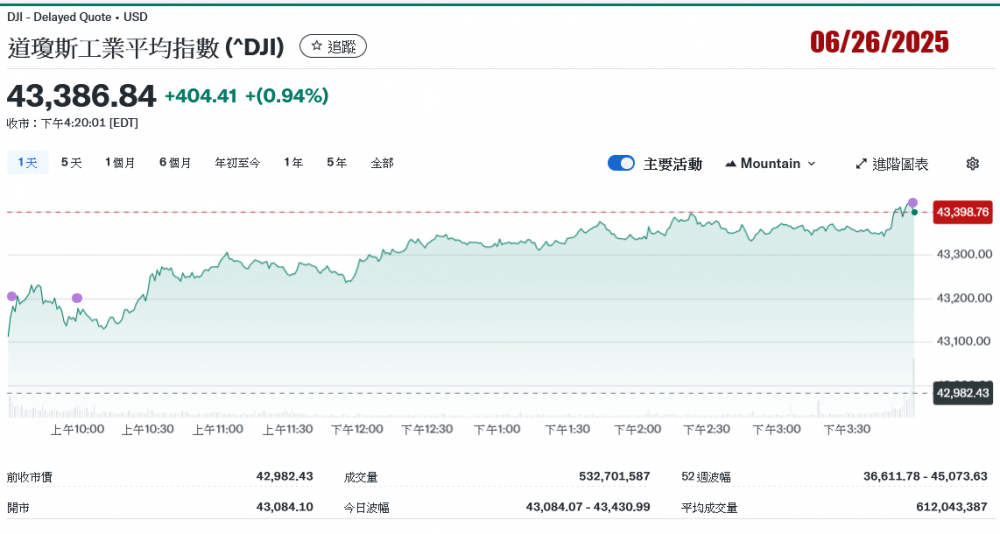Screen dimensions: 1000x534
Task: View the 5年 chart range
Action: pos(337,163)
